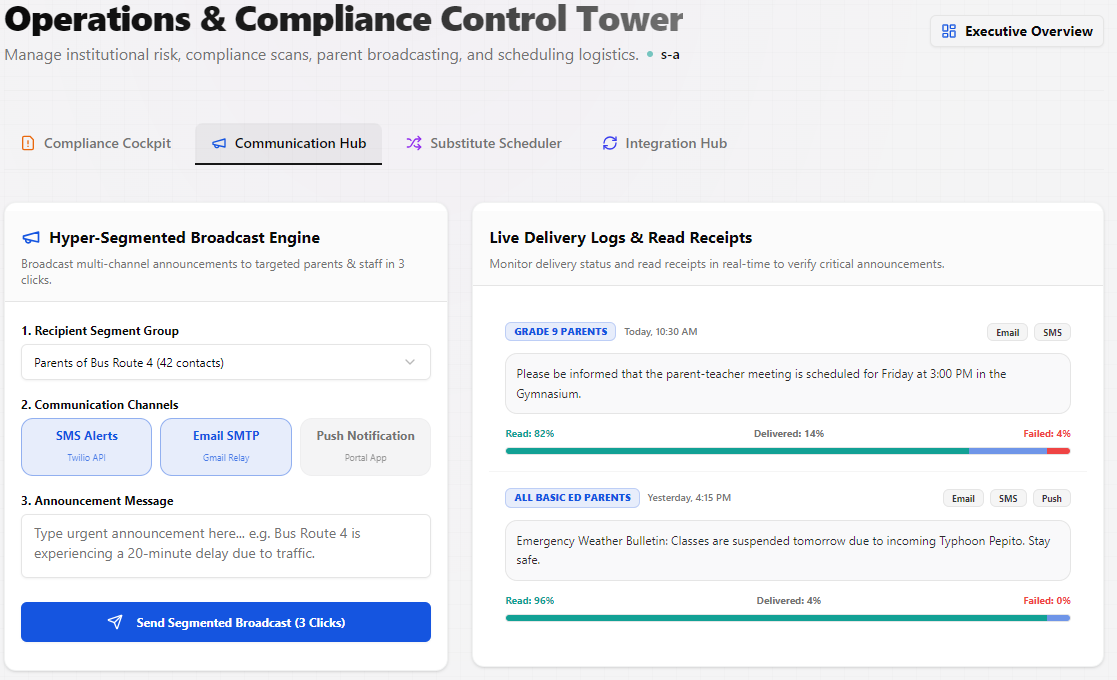Click the 'Delivered: 14%' label

click(789, 434)
